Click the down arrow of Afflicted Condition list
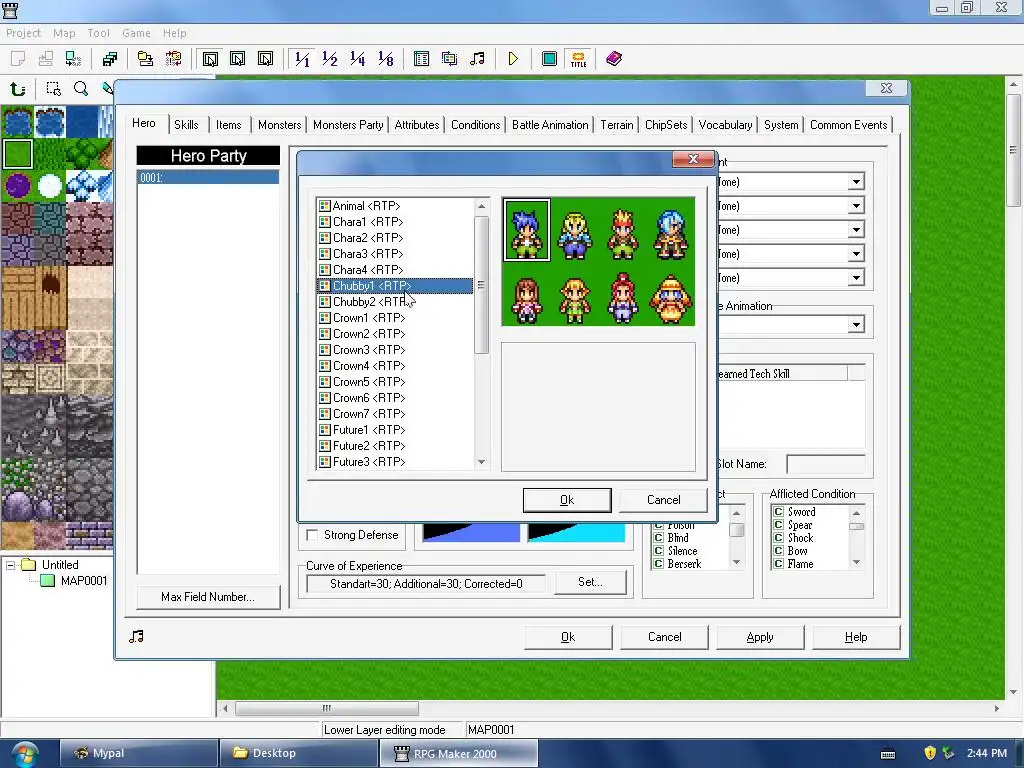The width and height of the screenshot is (1024, 768). 856,562
